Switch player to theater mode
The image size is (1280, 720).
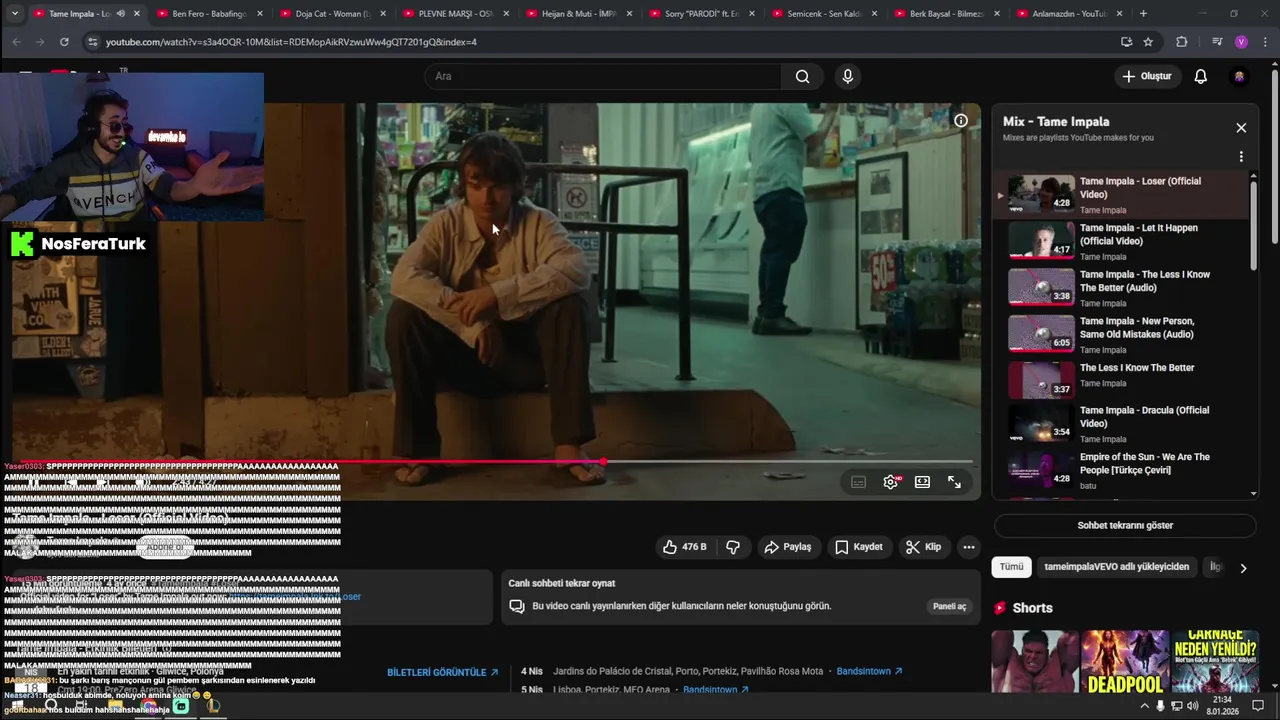coord(922,482)
